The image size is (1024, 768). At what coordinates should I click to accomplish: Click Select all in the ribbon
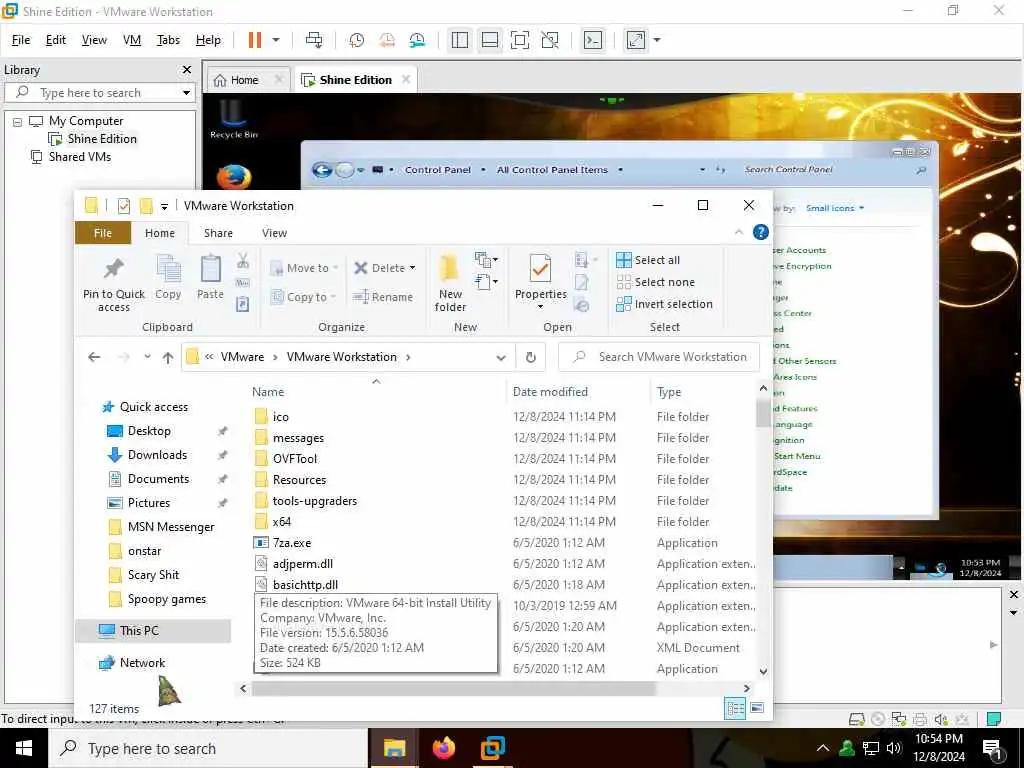pyautogui.click(x=648, y=260)
